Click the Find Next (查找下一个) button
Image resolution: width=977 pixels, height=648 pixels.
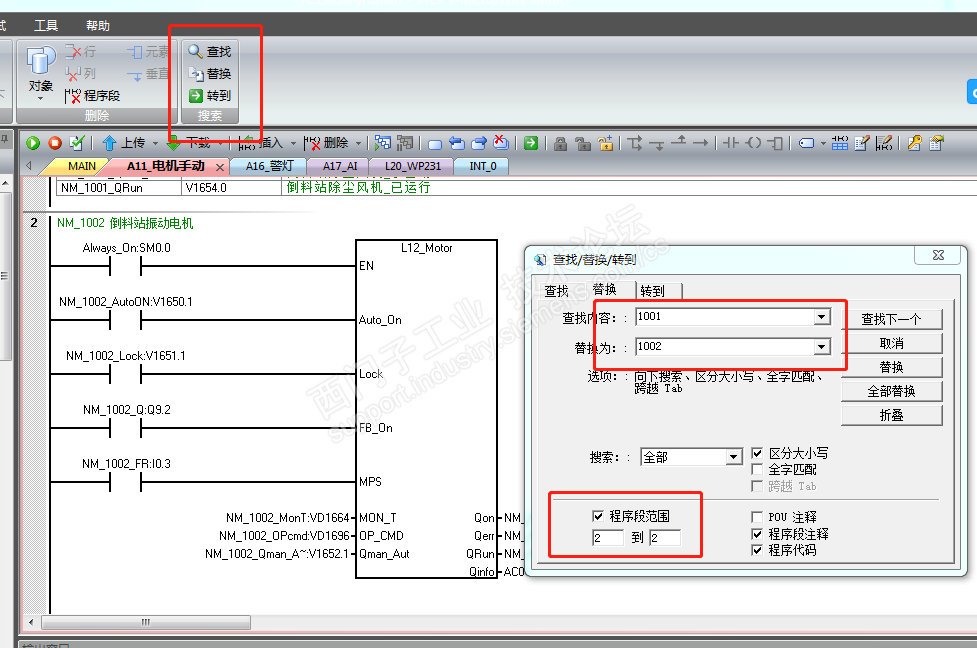pos(891,320)
